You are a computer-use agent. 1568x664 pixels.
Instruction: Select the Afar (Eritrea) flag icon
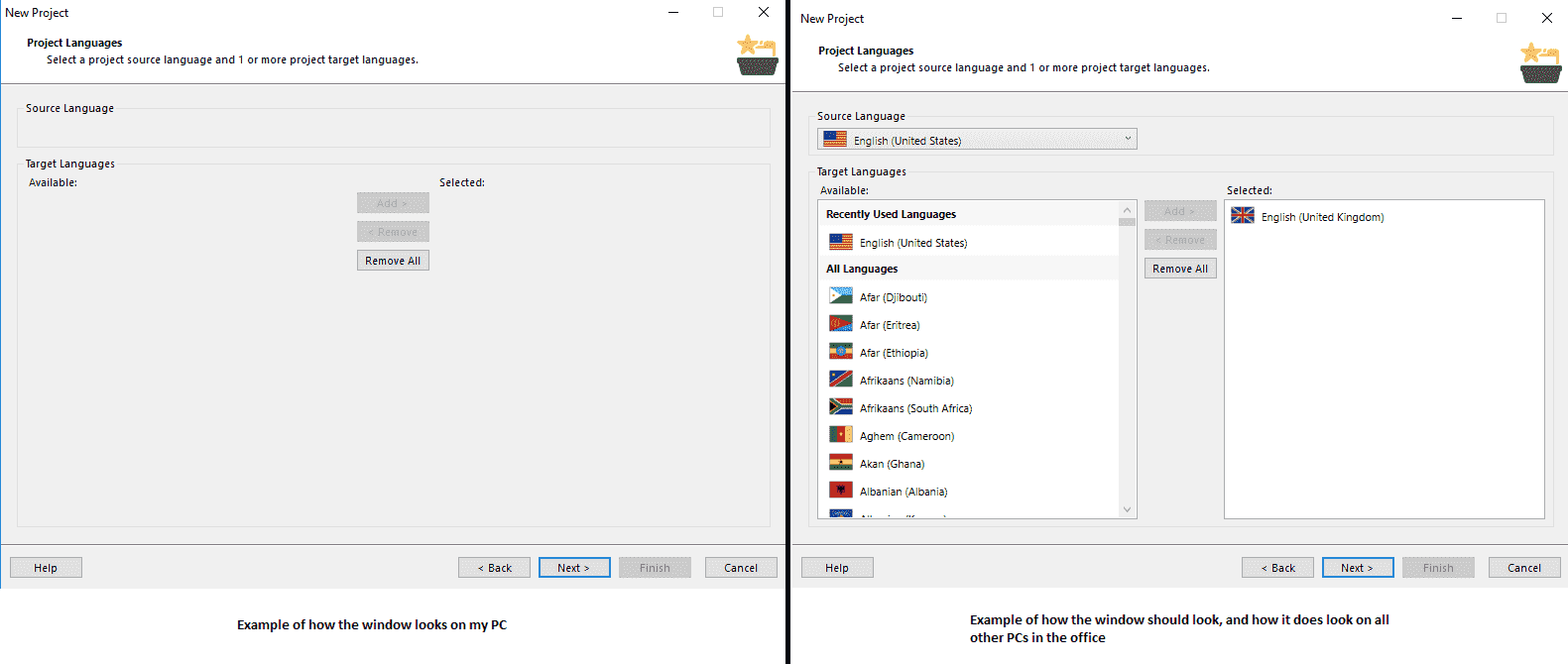tap(841, 324)
